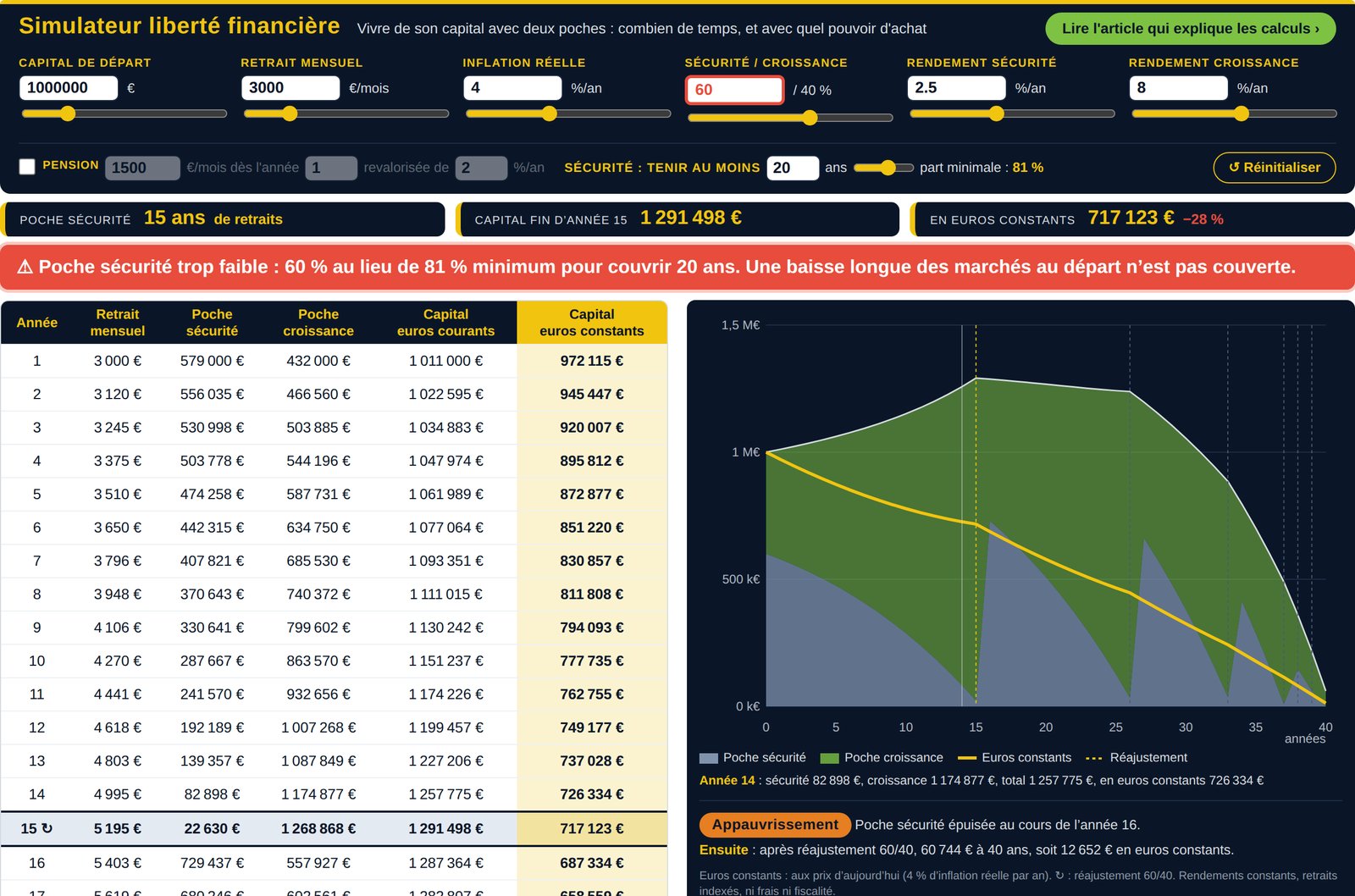Image resolution: width=1355 pixels, height=896 pixels.
Task: Click the 'Capital euros constants' column header
Action: [592, 323]
